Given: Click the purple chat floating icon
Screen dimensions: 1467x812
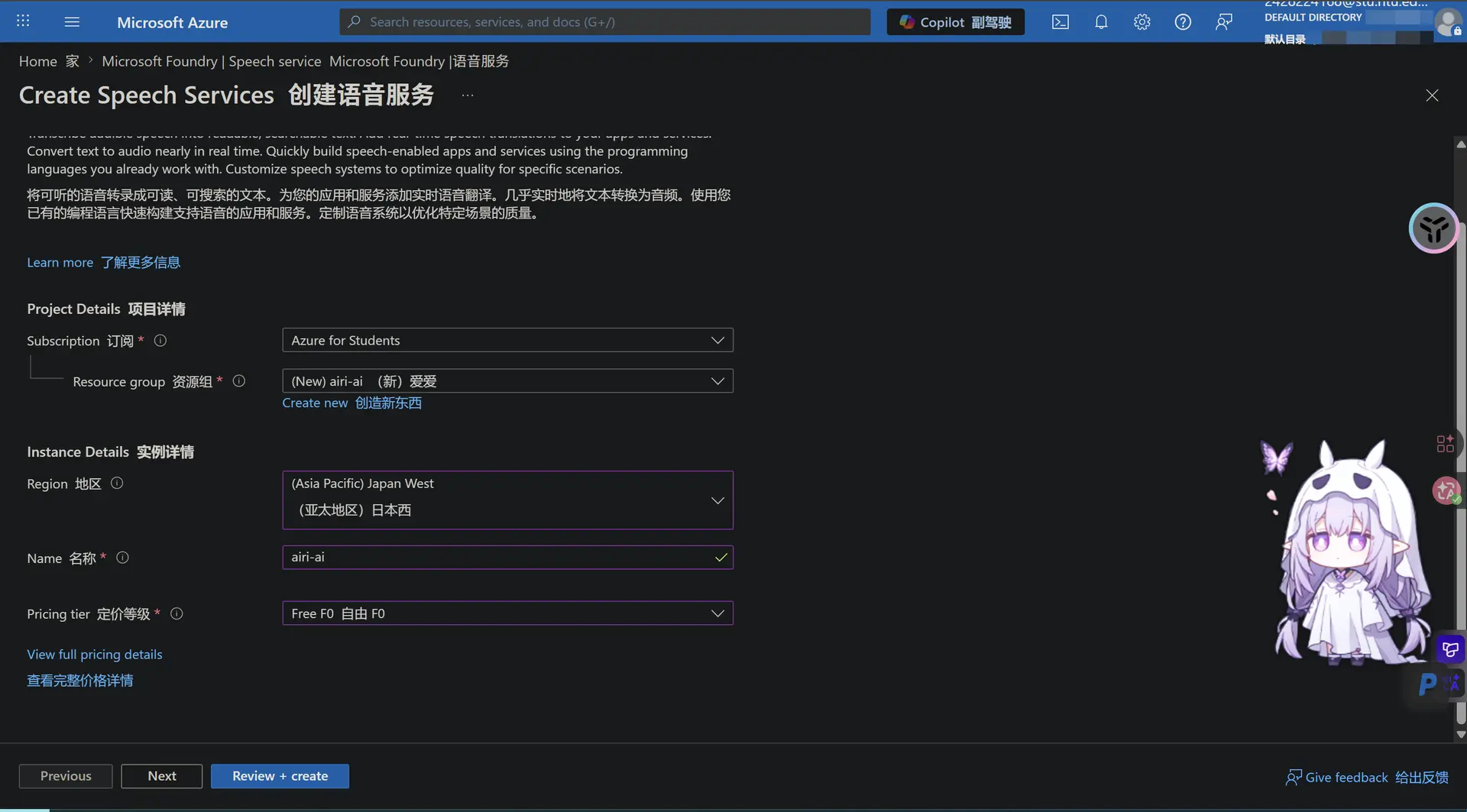Looking at the screenshot, I should click(1450, 649).
